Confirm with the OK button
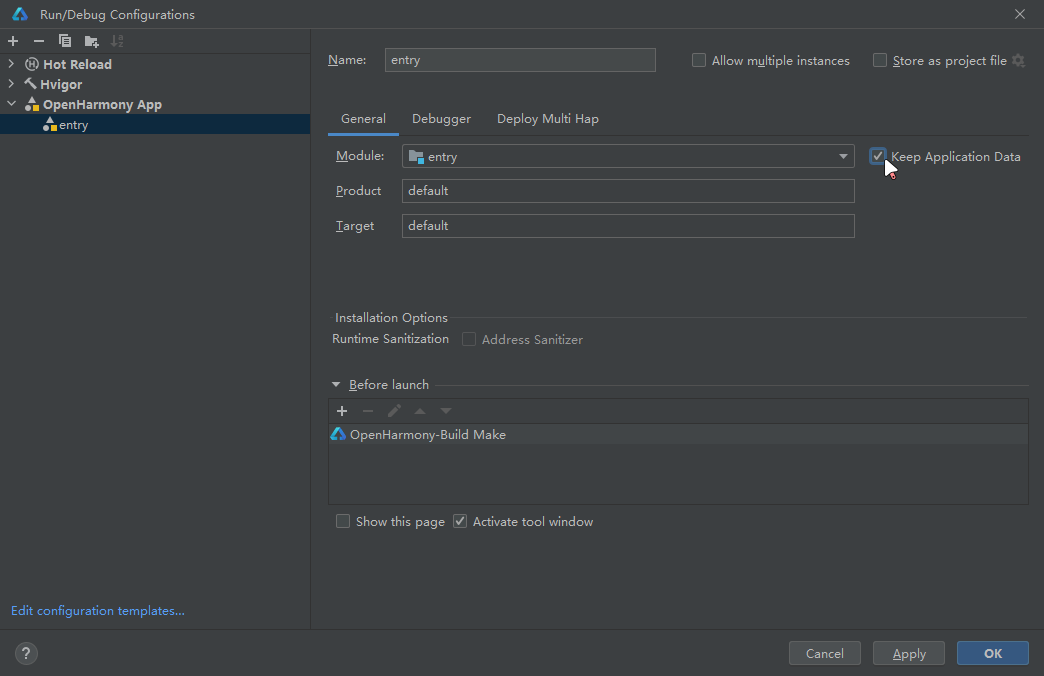This screenshot has width=1044, height=676. click(x=993, y=653)
